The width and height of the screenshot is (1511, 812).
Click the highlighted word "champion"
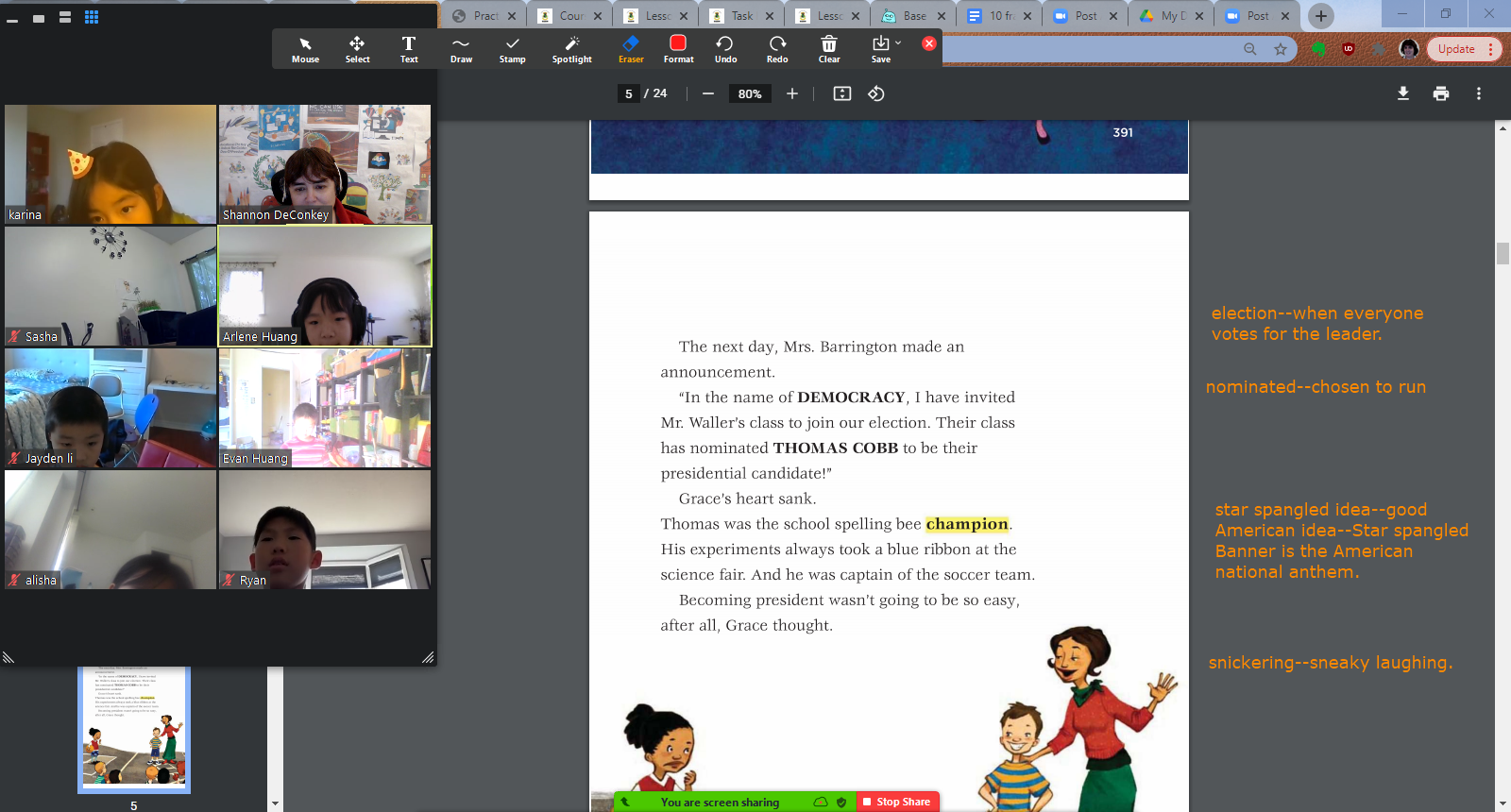(x=967, y=524)
